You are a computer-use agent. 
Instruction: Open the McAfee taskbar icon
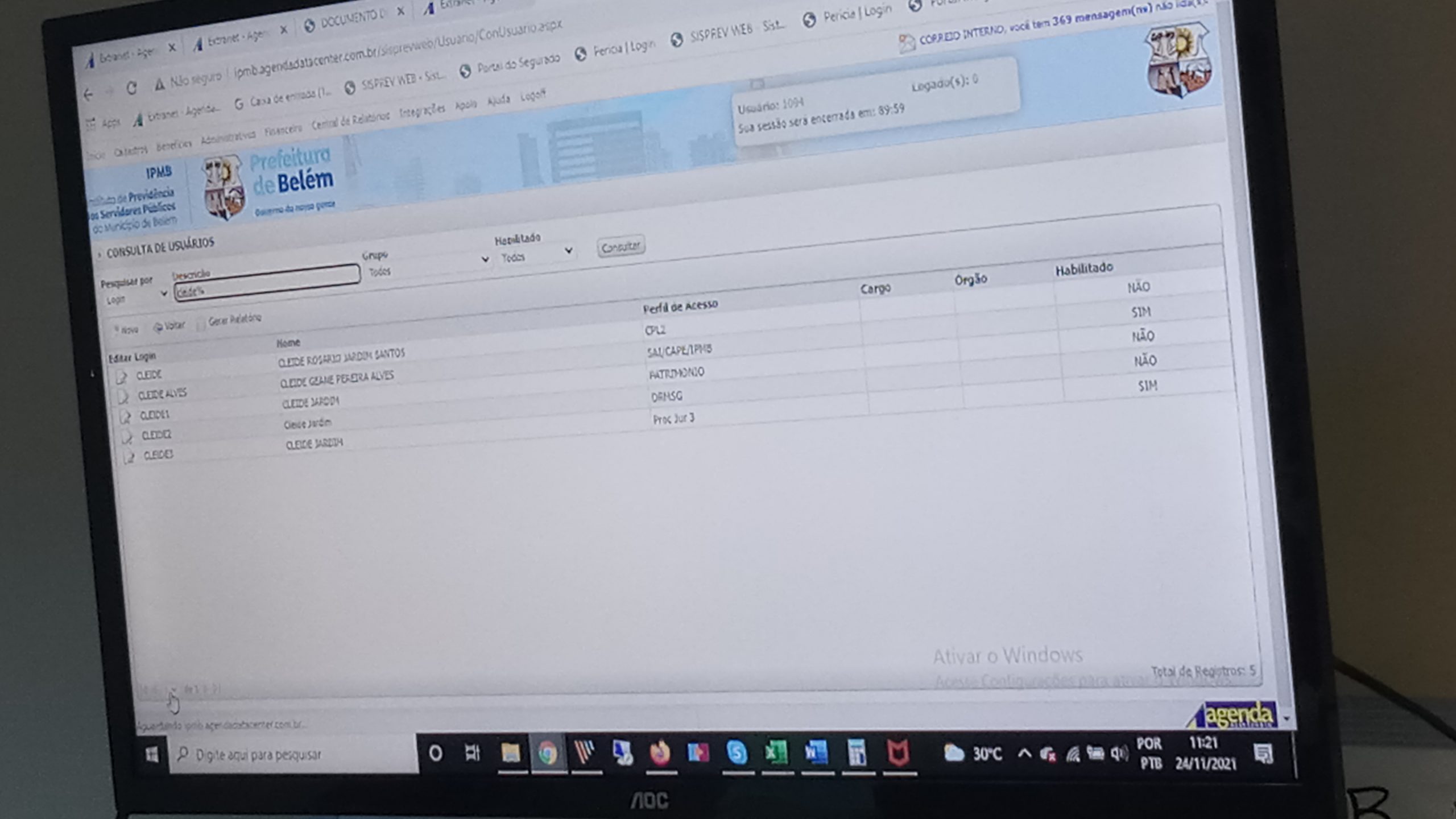[x=899, y=753]
